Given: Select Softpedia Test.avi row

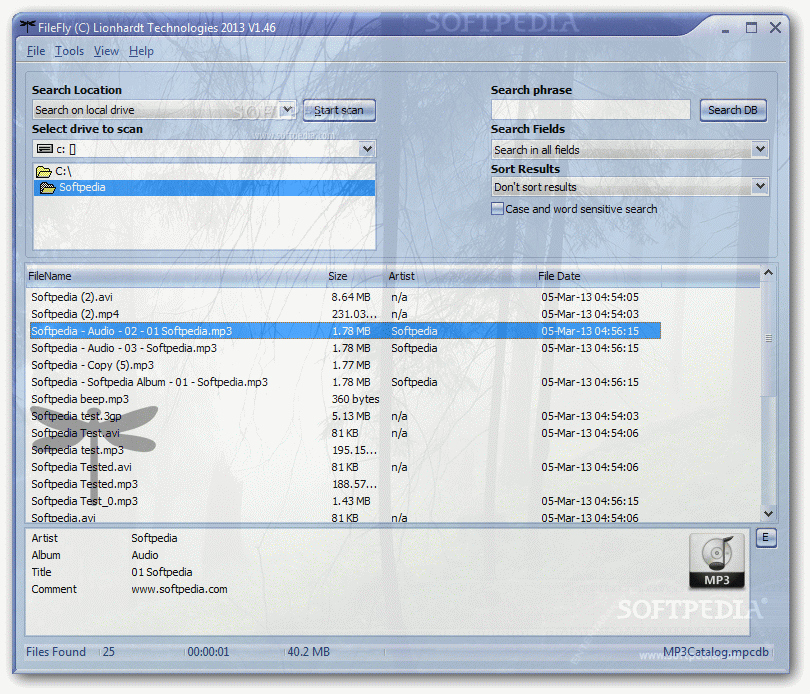Looking at the screenshot, I should pos(345,433).
